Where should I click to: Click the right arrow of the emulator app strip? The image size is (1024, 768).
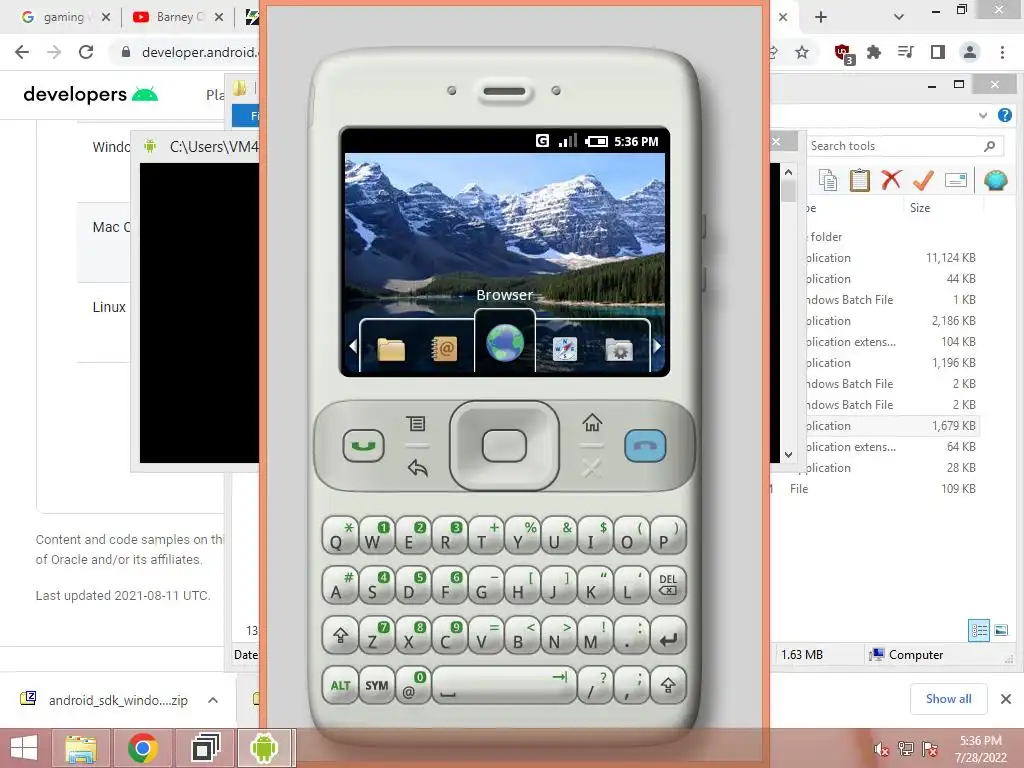pos(657,346)
